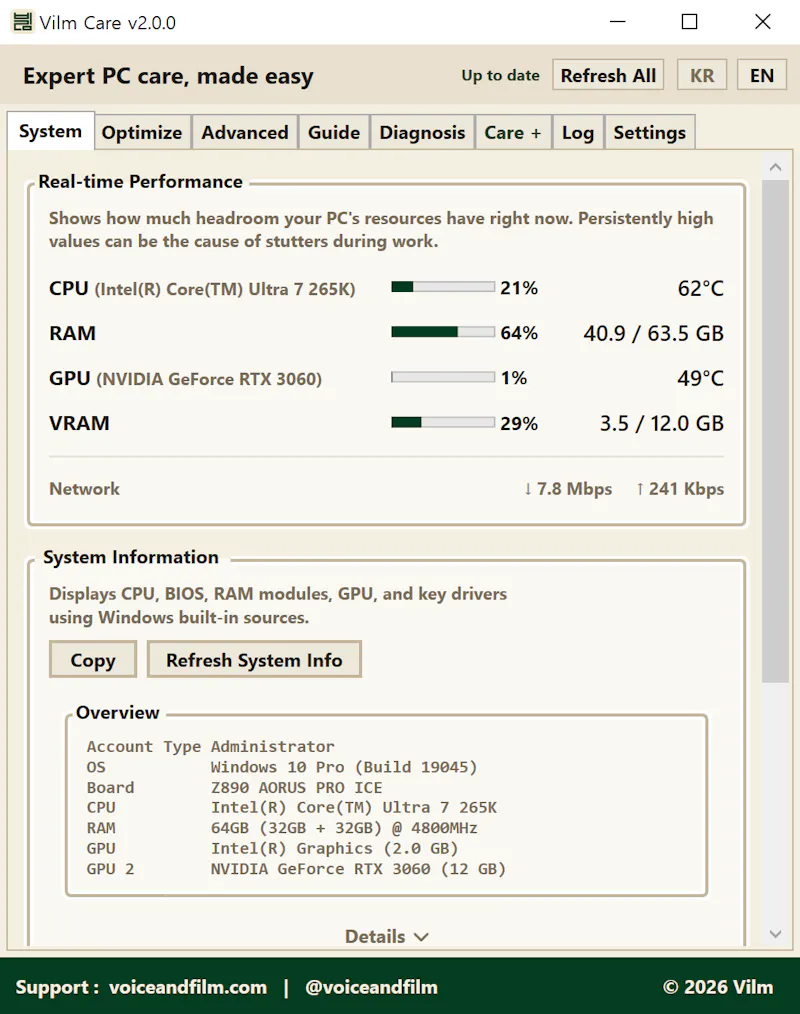Close the Vilm Care window

click(x=762, y=22)
